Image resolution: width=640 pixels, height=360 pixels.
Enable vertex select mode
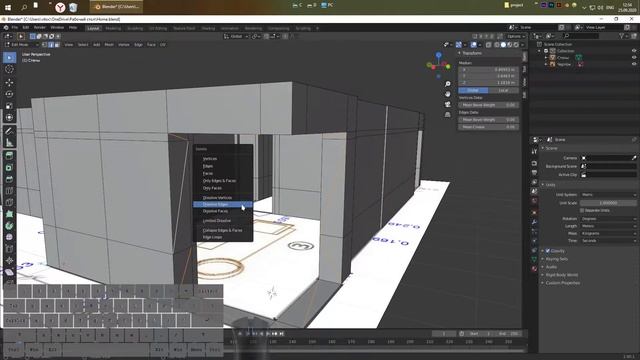click(x=45, y=45)
